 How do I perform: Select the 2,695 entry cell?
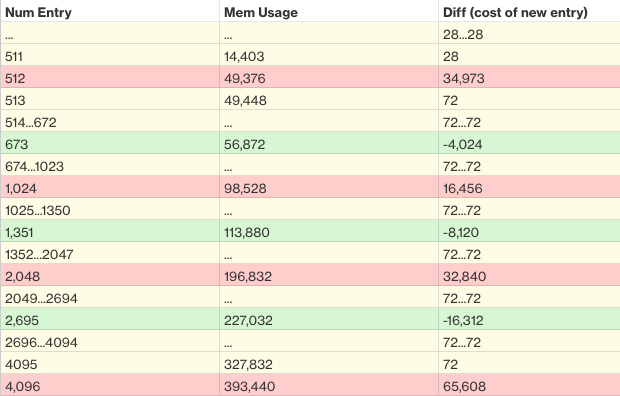[x=110, y=319]
